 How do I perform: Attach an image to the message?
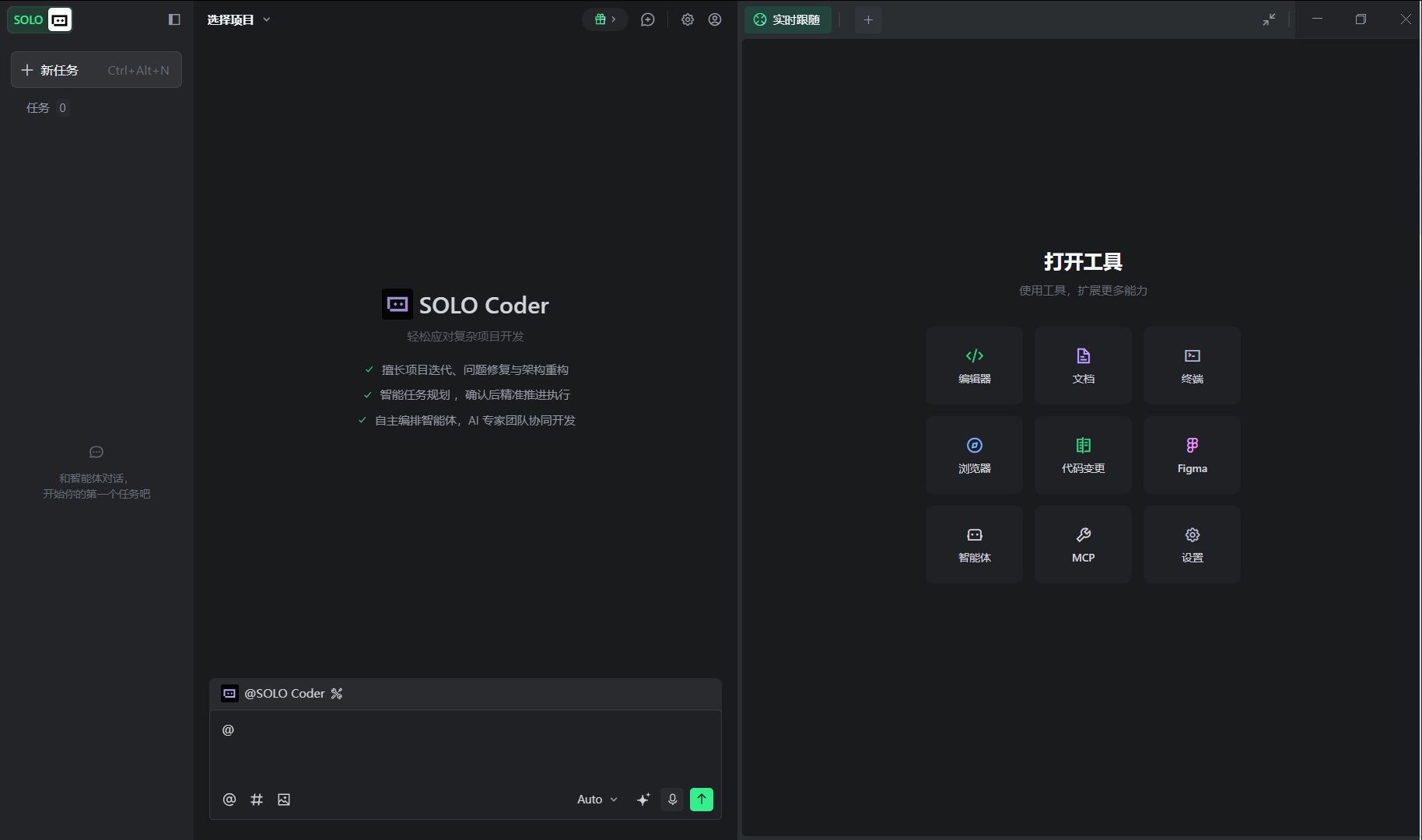click(284, 800)
